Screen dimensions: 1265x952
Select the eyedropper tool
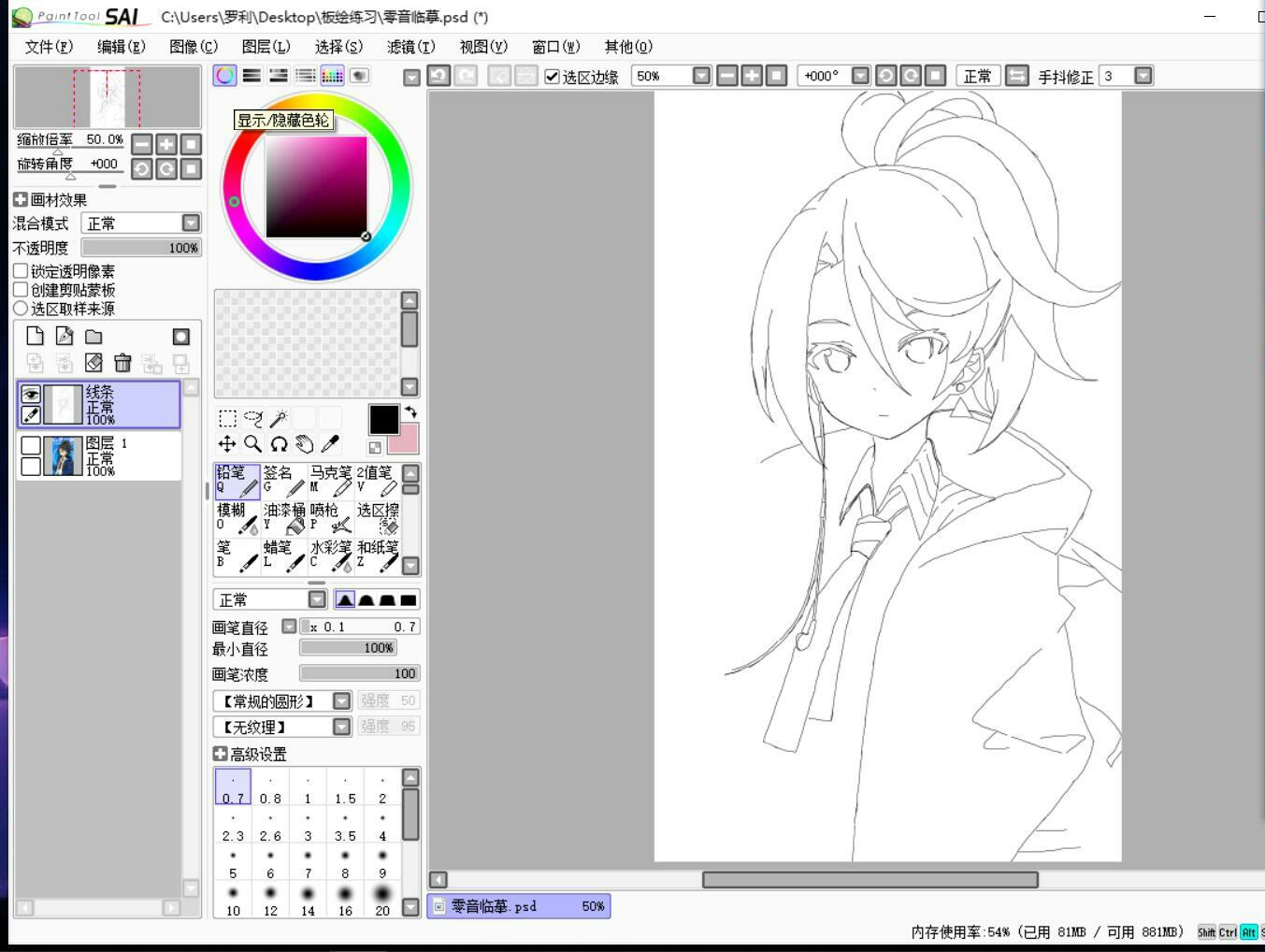[x=330, y=443]
